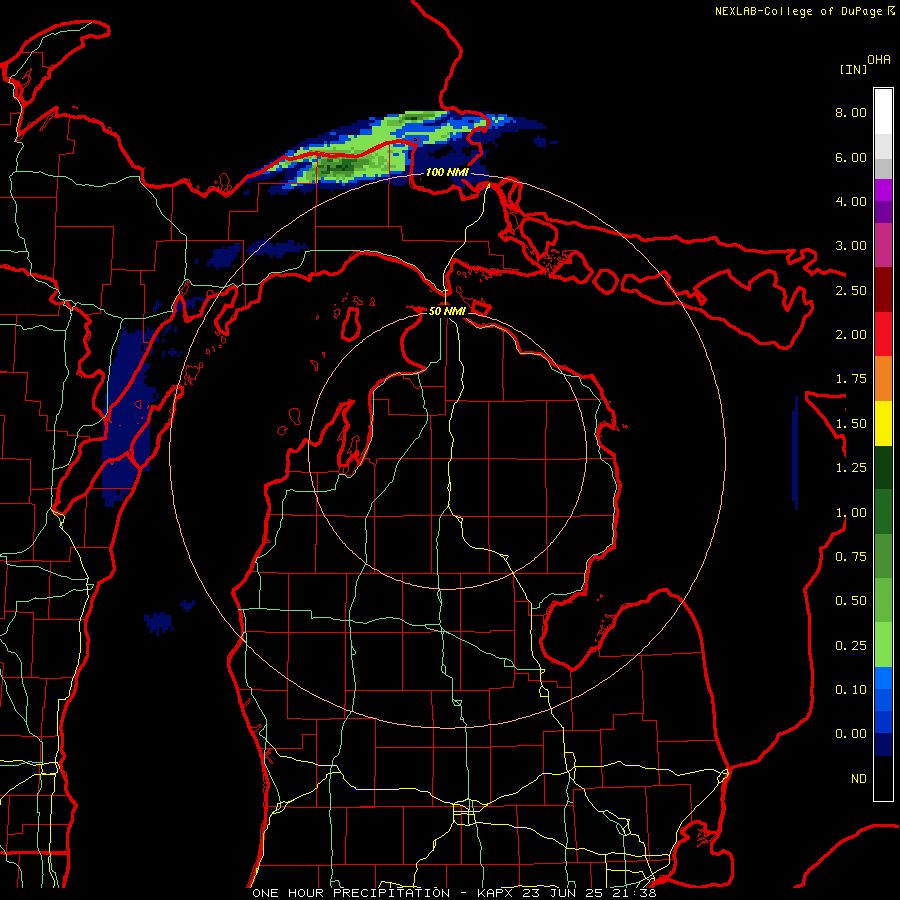Click the OHA product label above legend
Viewport: 900px width, 900px height.
click(879, 59)
